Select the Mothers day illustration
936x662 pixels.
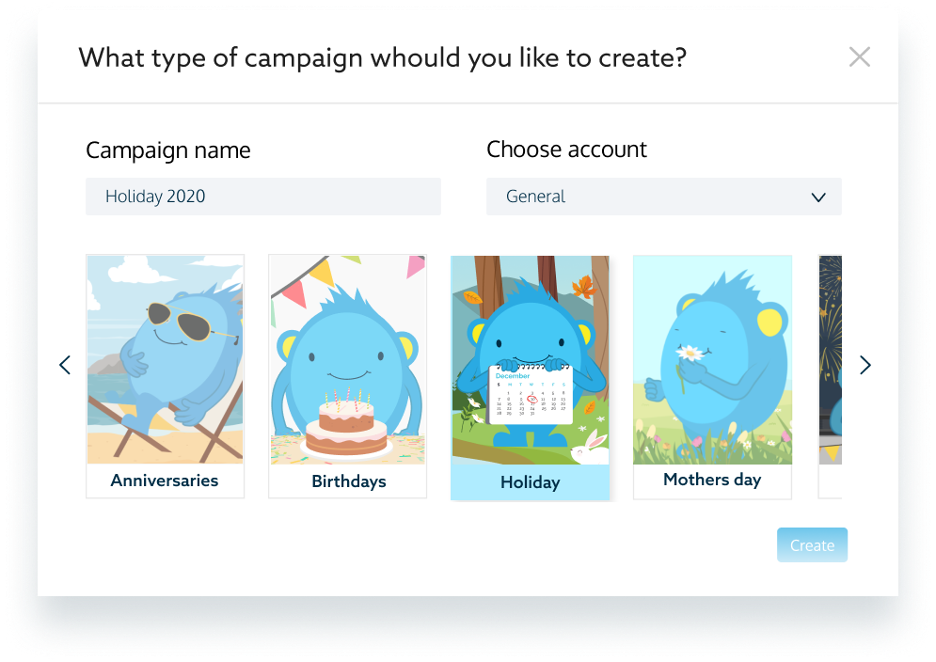[712, 360]
